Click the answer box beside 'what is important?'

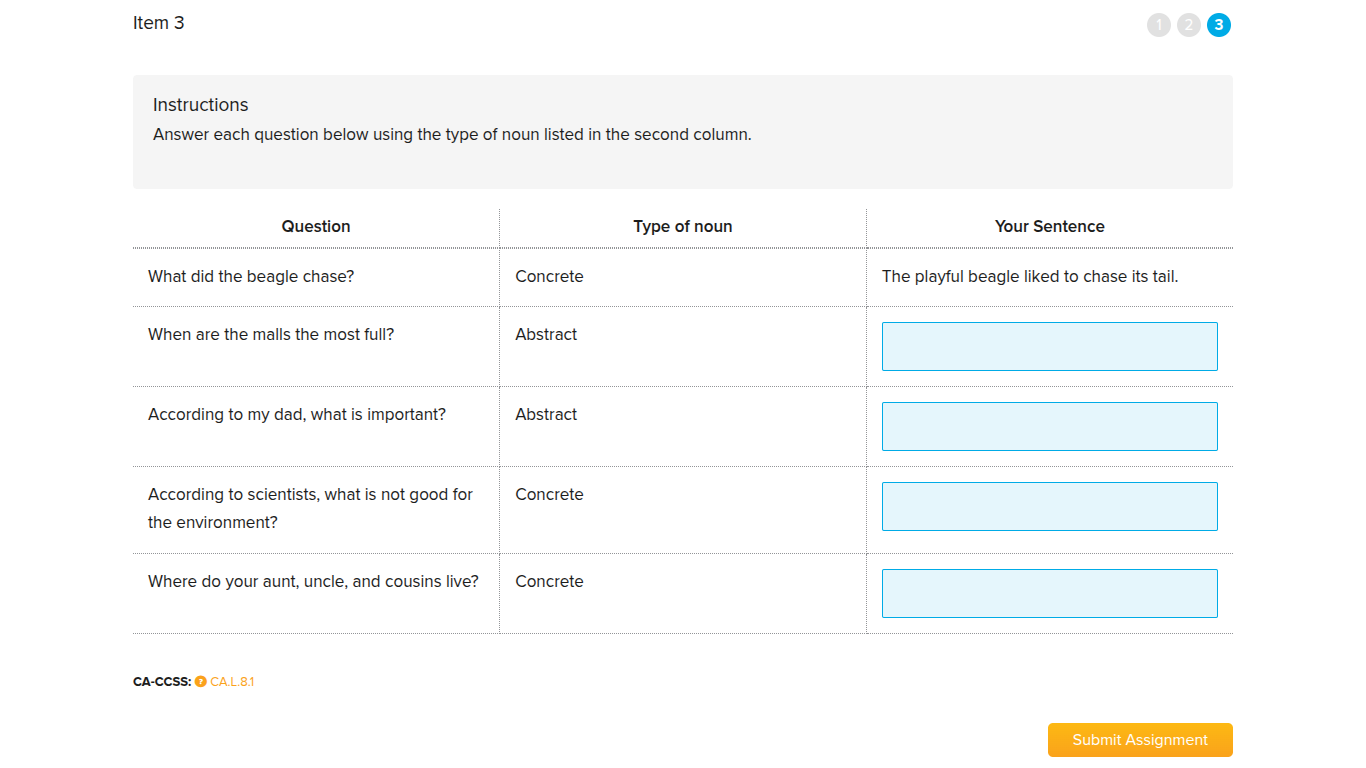point(1049,426)
